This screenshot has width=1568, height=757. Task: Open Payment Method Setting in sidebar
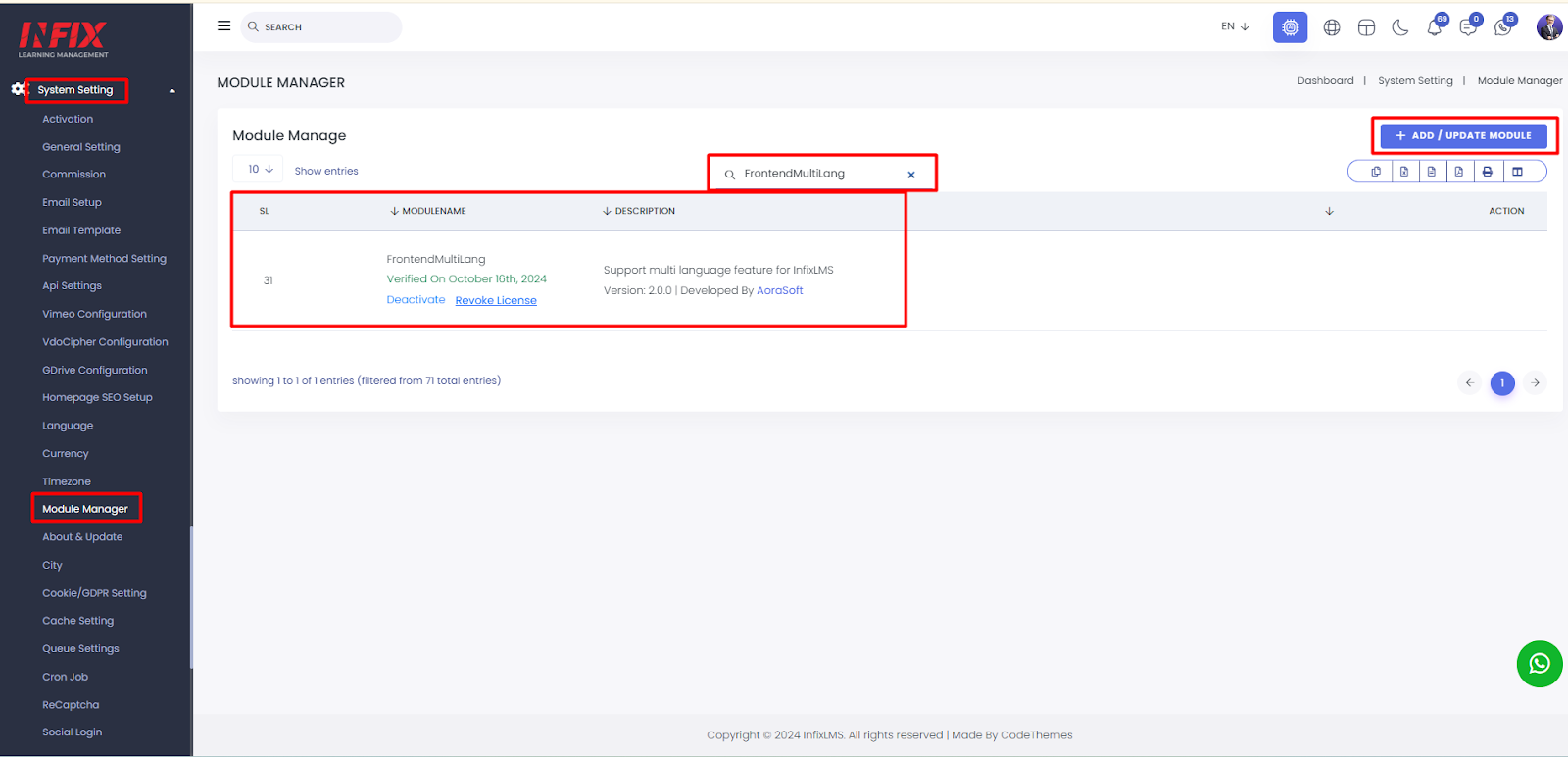coord(104,259)
